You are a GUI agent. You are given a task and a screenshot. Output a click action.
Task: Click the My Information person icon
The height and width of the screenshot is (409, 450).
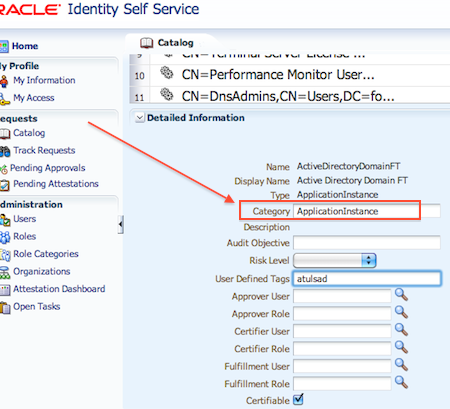point(4,81)
